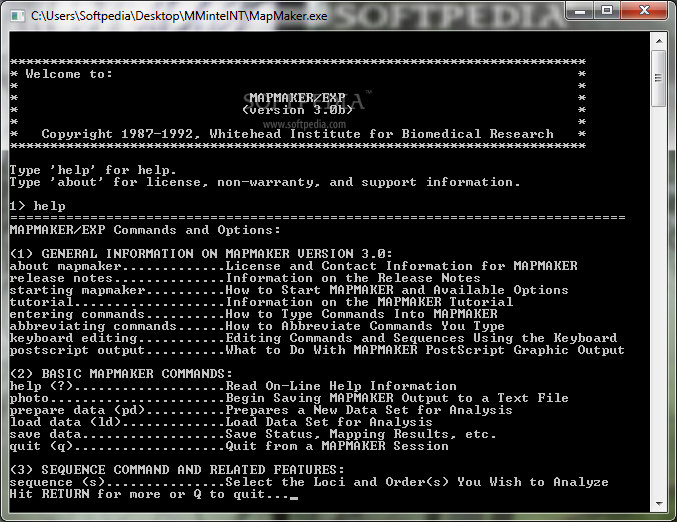Screen dimensions: 677x522
Task: Click the "Type 'help' for help." line
Action: click(x=93, y=170)
